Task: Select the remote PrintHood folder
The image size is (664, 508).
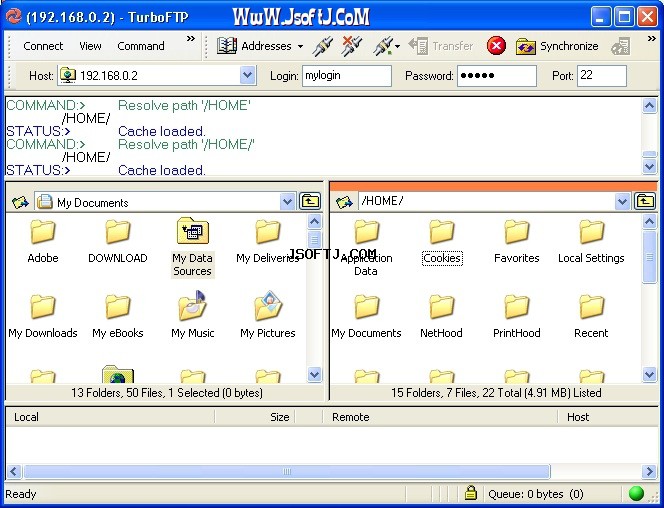Action: click(x=517, y=317)
